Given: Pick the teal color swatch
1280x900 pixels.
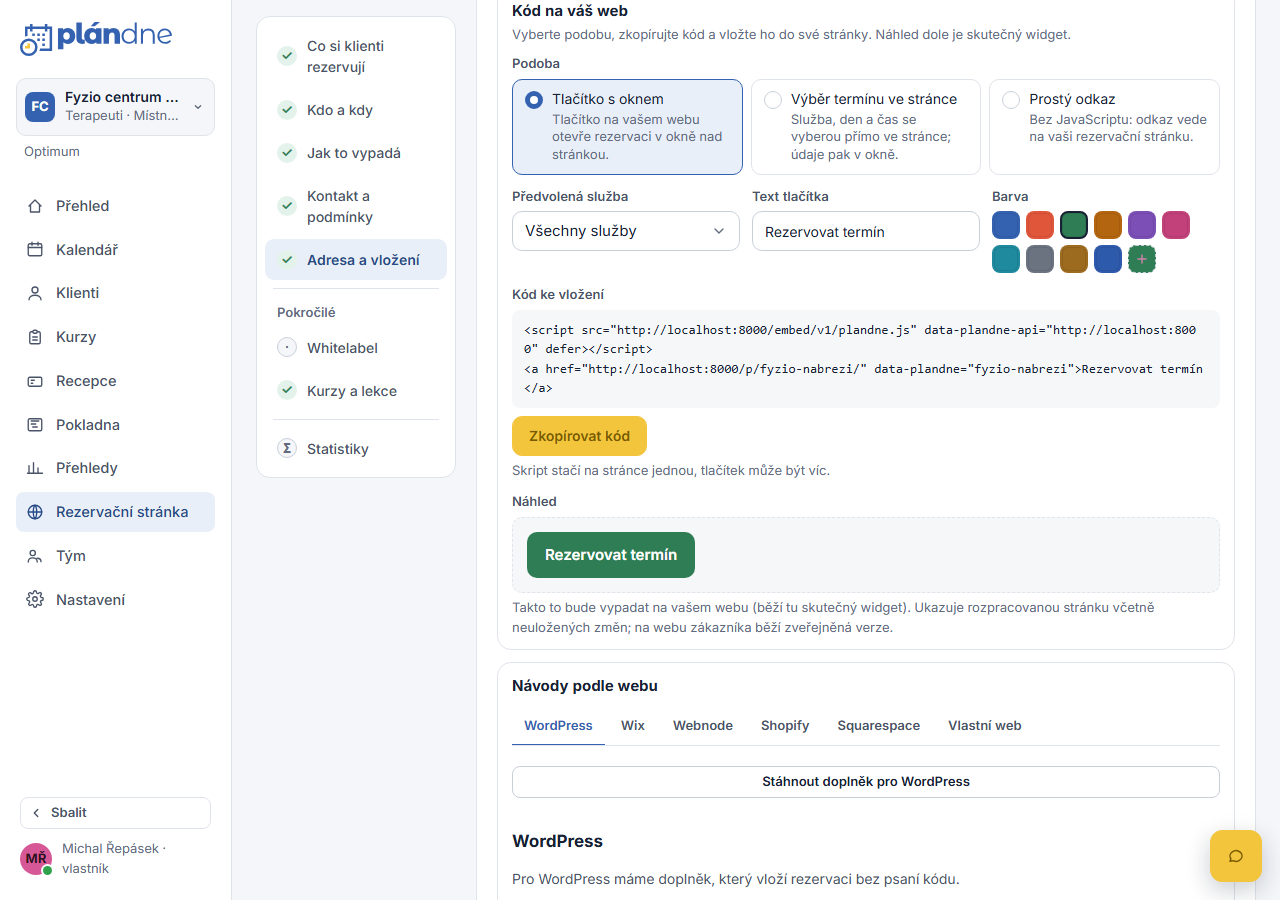Looking at the screenshot, I should click(x=1006, y=259).
